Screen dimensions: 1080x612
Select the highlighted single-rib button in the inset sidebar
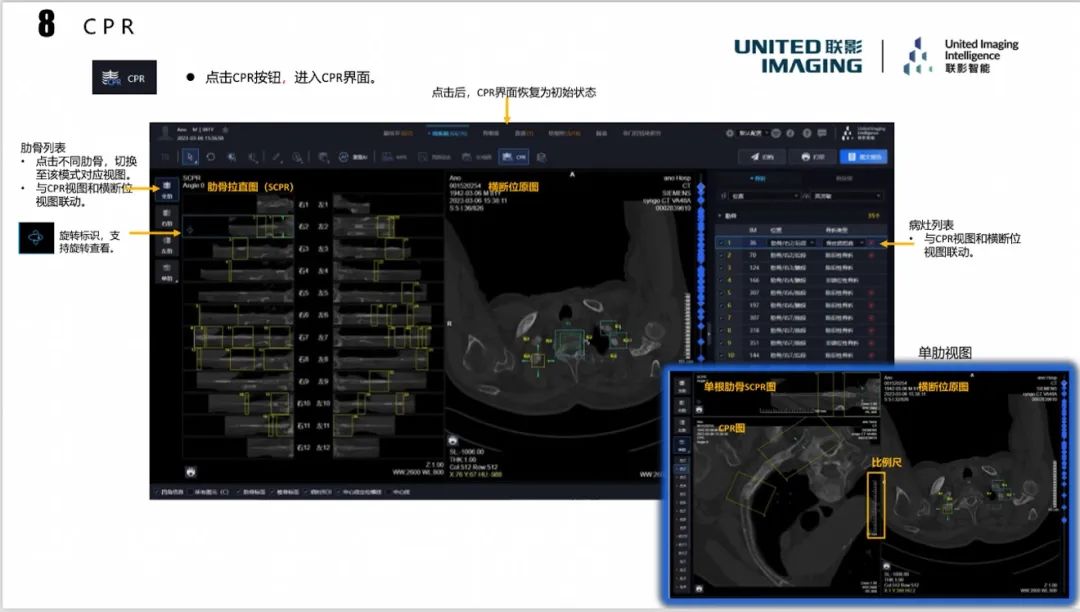point(682,446)
